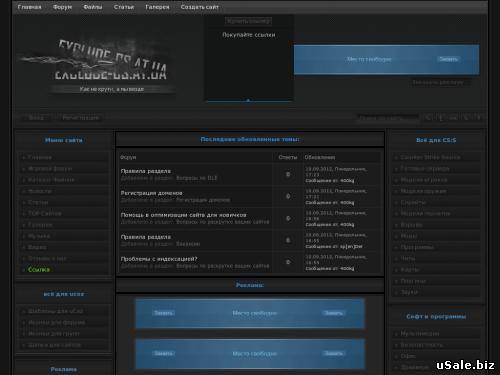Open Модели оружия in CS:S block

[423, 191]
